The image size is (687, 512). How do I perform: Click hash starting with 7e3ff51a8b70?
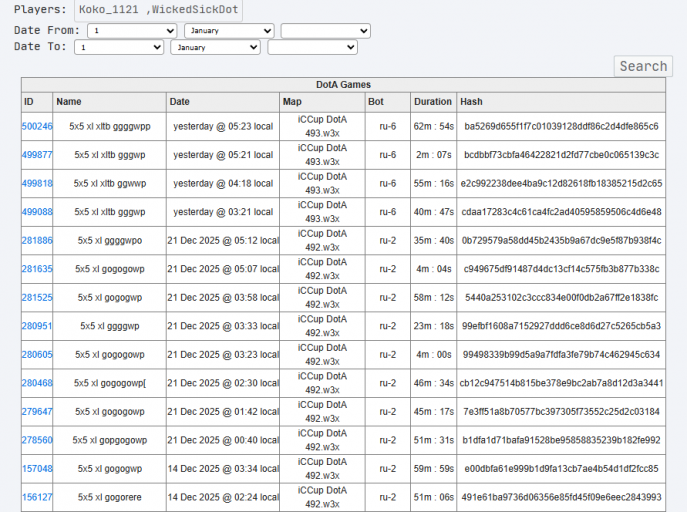pos(561,412)
